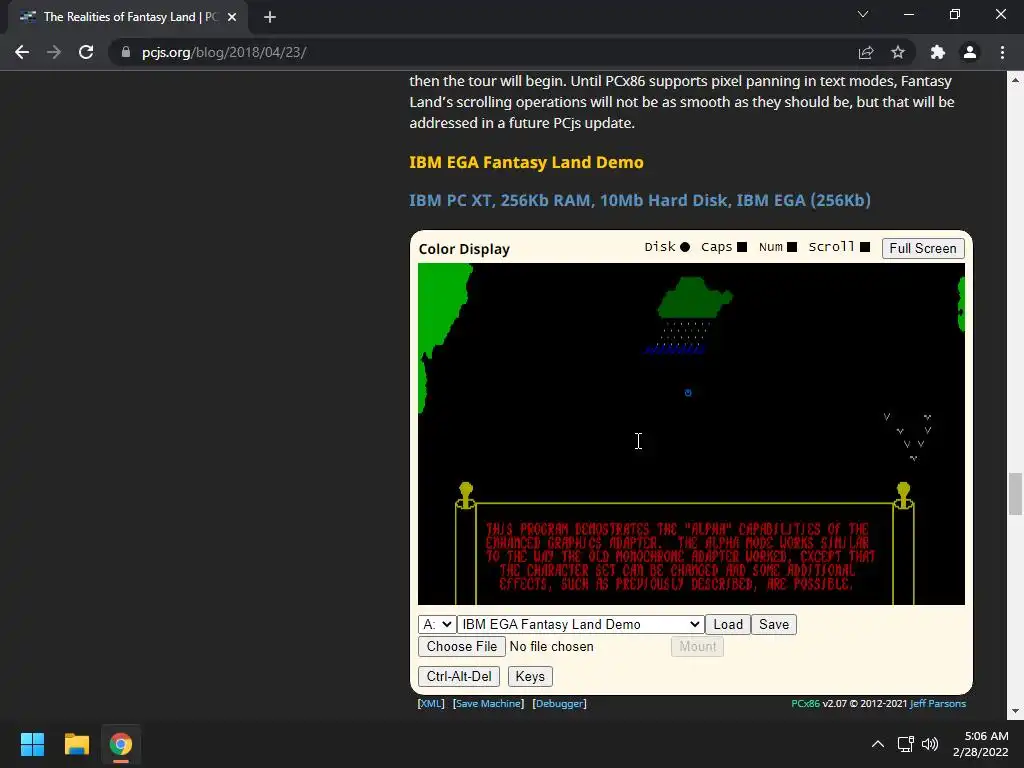Bookmark this page with the star icon
Screen dimensions: 1024x768
(x=898, y=52)
